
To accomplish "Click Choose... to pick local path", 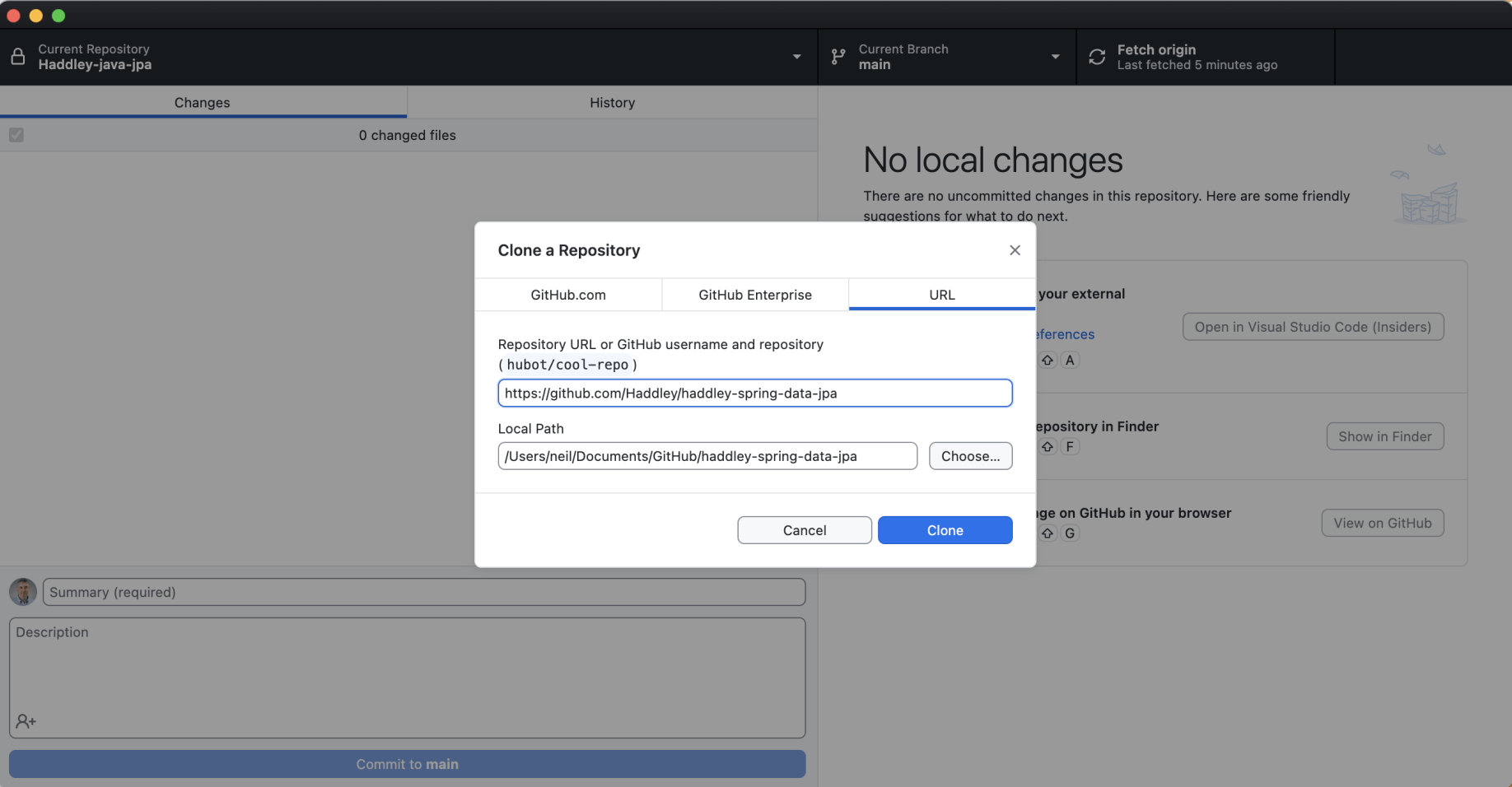I will click(970, 456).
